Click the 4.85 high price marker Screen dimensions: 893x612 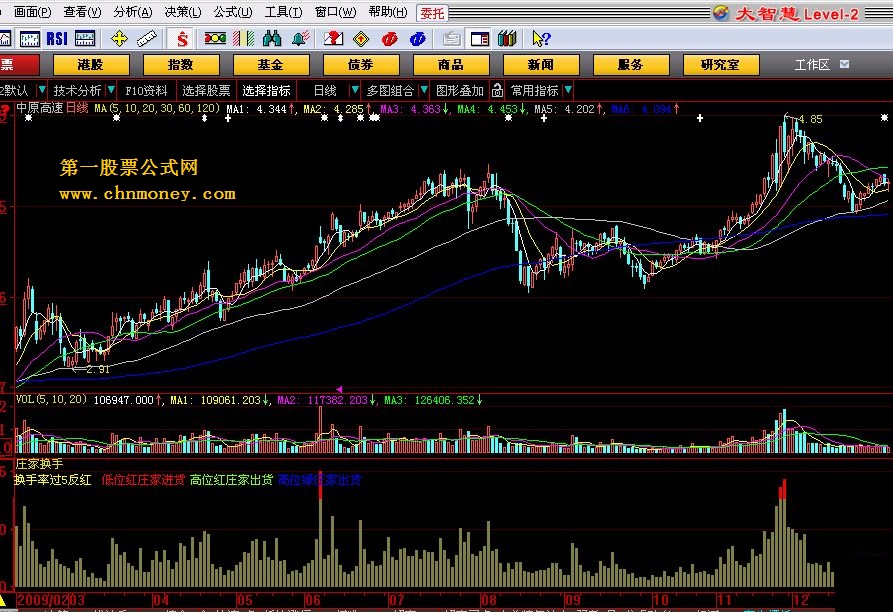coord(810,119)
